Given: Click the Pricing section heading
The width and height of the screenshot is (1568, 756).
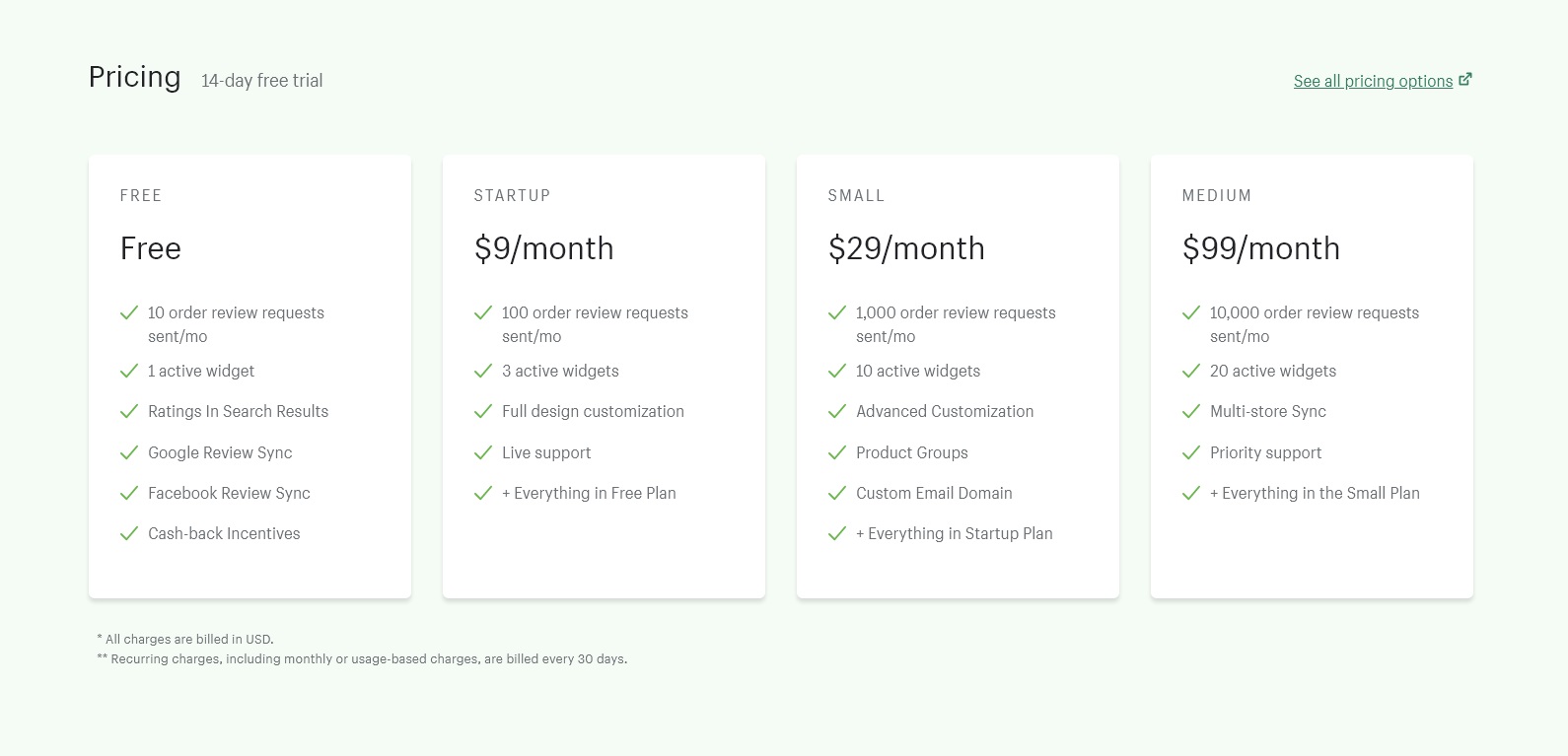Looking at the screenshot, I should (x=135, y=77).
